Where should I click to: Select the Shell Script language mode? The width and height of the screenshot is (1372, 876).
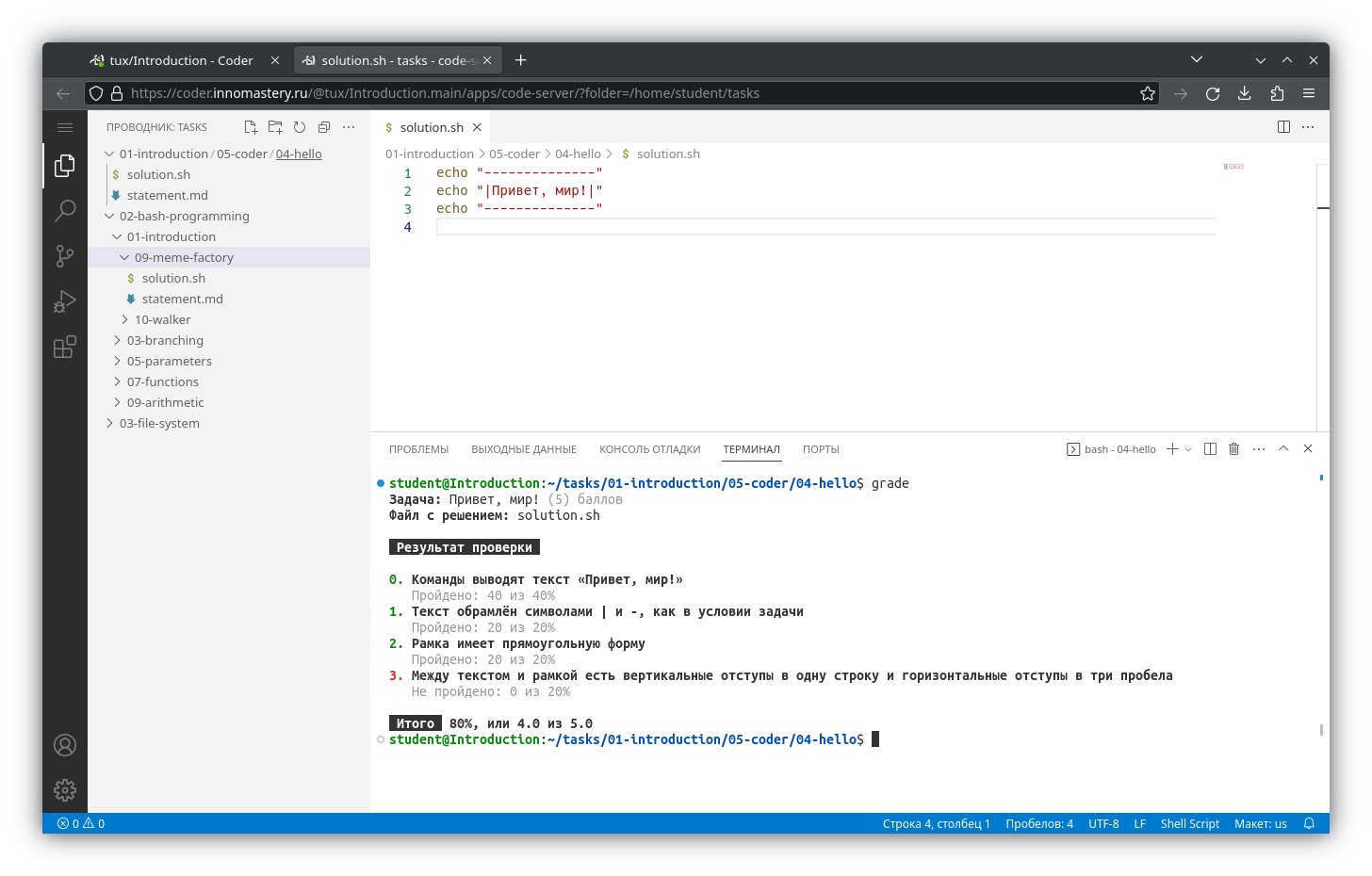pyautogui.click(x=1189, y=823)
